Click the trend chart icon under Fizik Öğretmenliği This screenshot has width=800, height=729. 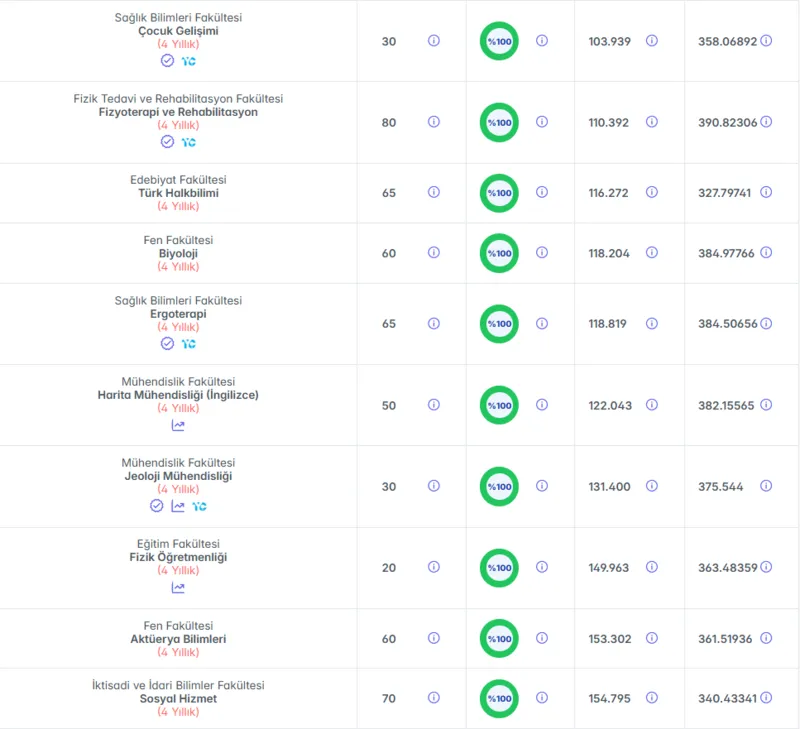pyautogui.click(x=178, y=587)
